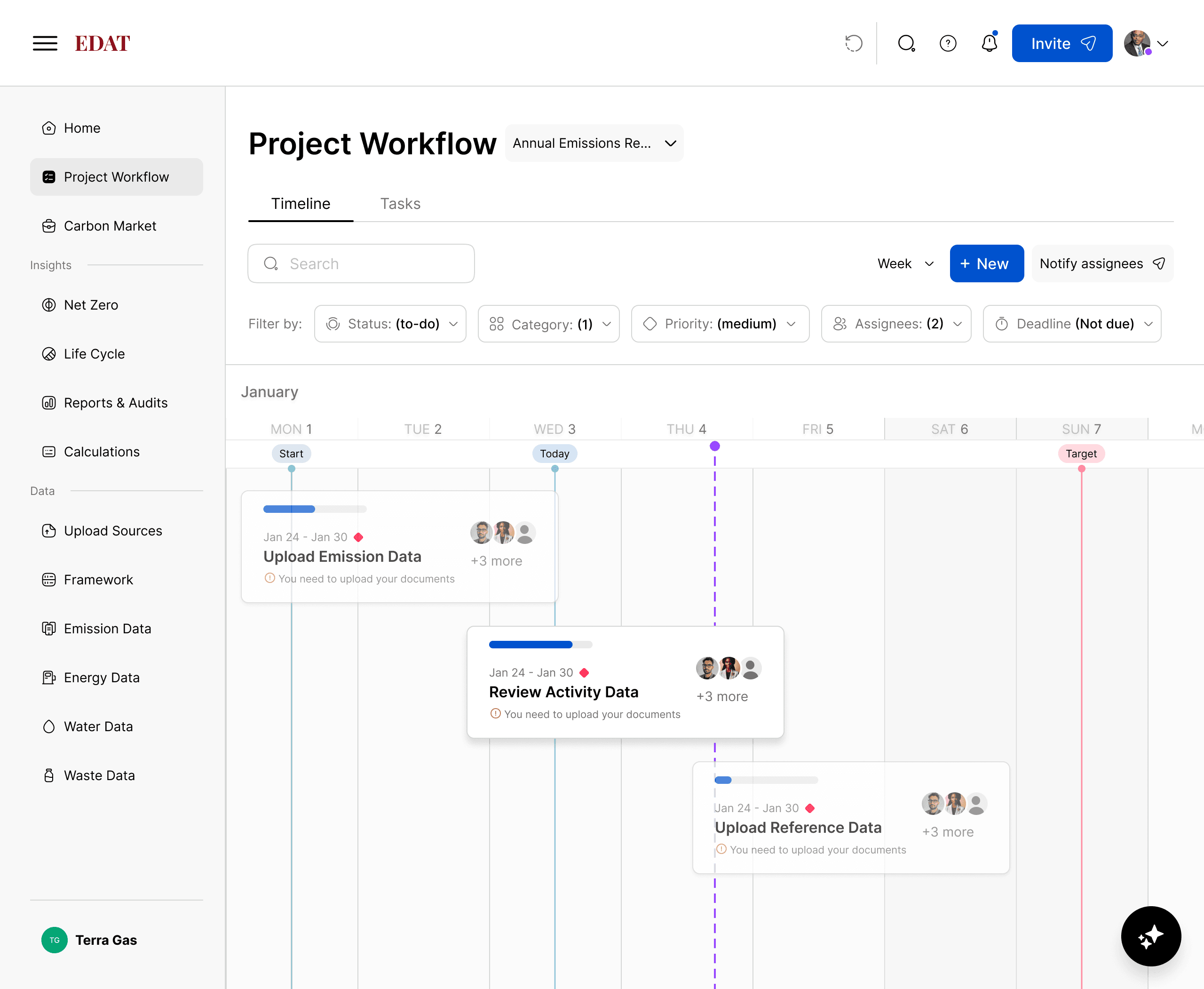
Task: Click progress bar on Review Activity Data
Action: click(x=540, y=644)
